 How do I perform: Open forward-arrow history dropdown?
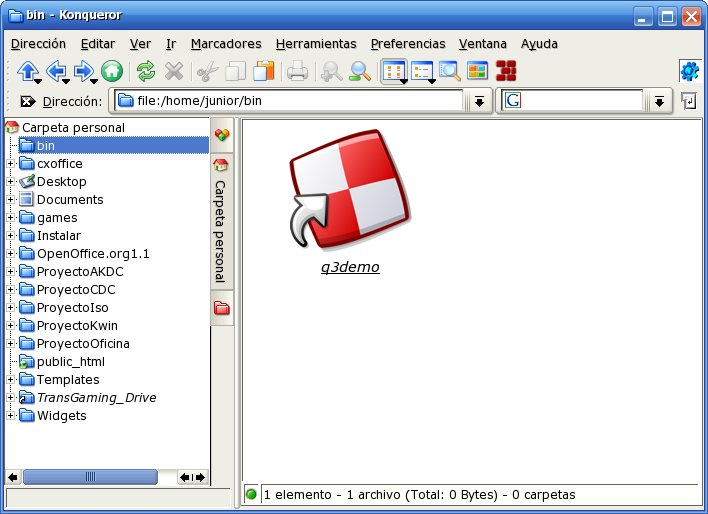click(x=94, y=81)
